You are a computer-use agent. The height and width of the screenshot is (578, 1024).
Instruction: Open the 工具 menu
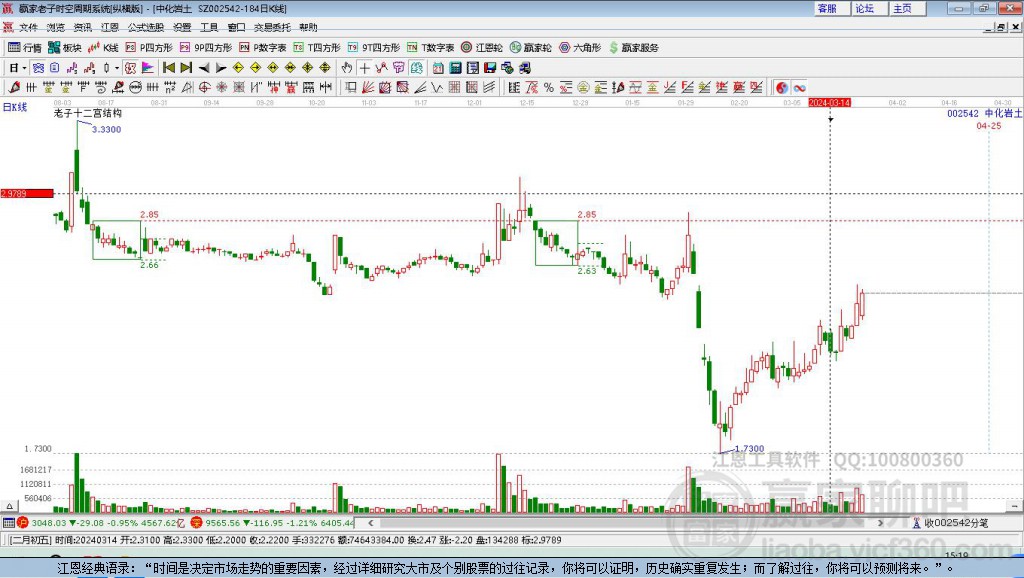[209, 27]
